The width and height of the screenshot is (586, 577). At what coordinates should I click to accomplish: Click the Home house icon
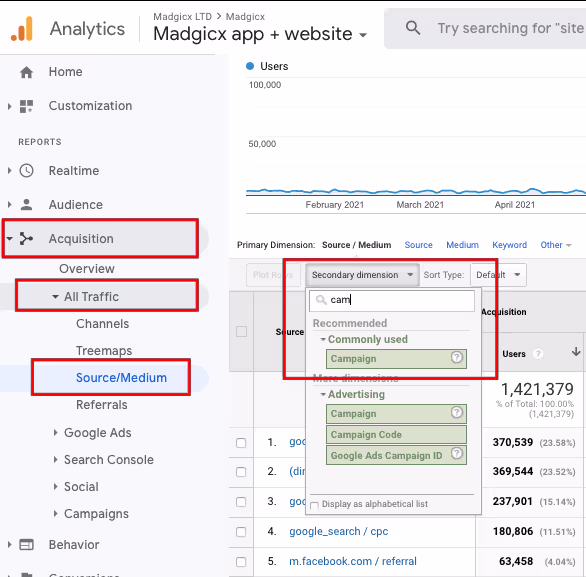[26, 72]
